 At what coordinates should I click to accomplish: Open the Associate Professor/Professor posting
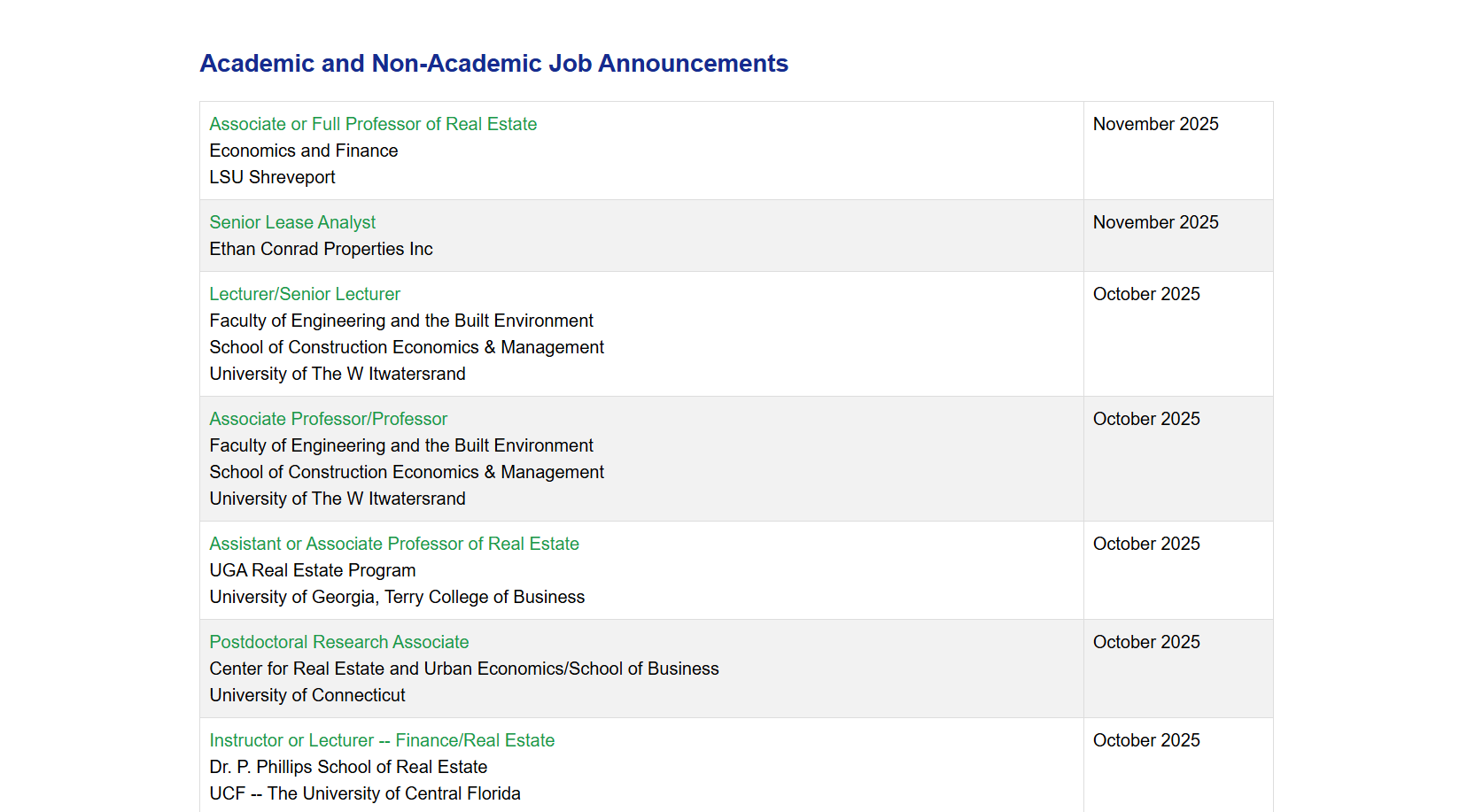[328, 419]
